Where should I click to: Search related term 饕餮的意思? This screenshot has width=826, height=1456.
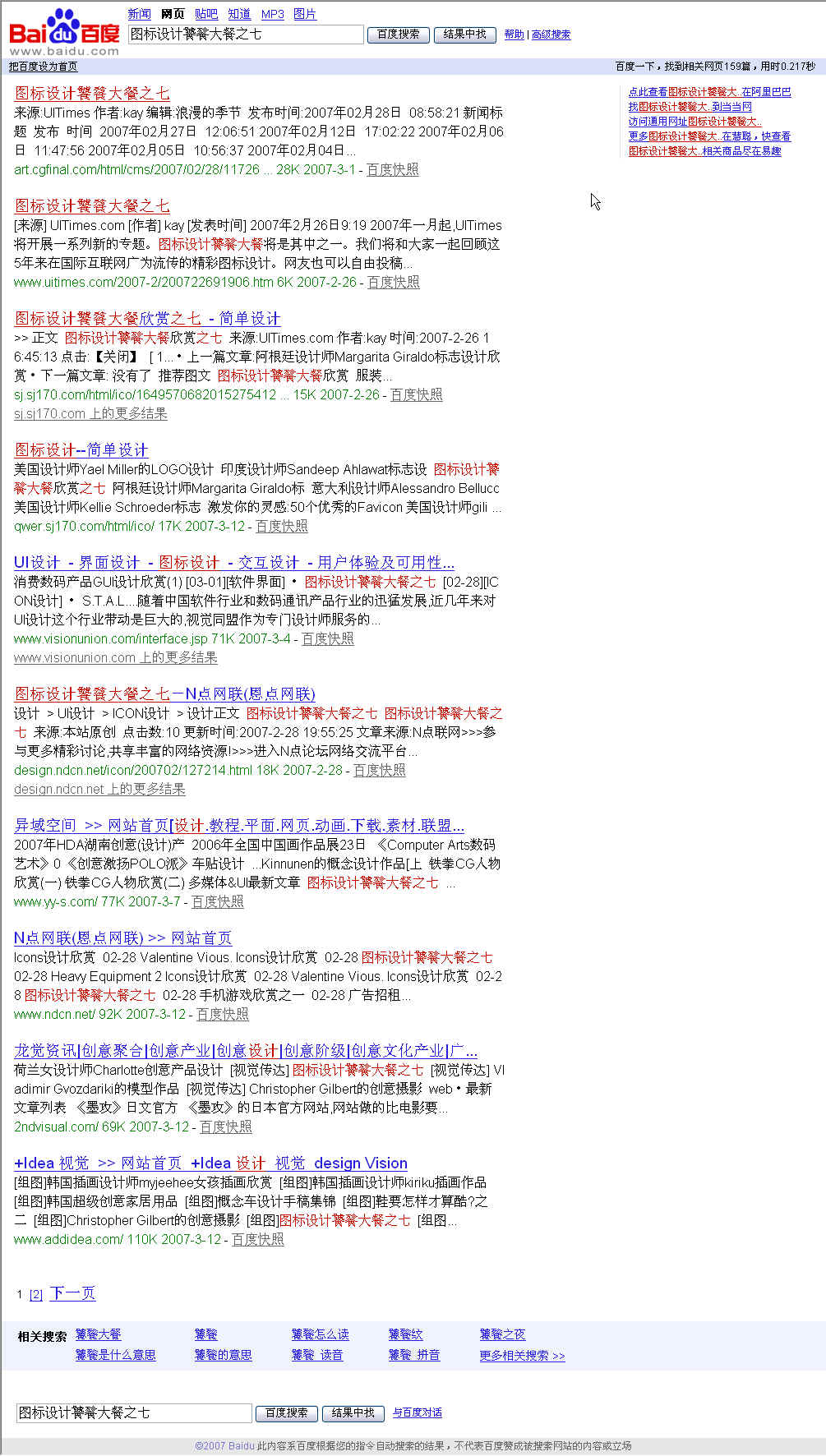pos(223,1355)
